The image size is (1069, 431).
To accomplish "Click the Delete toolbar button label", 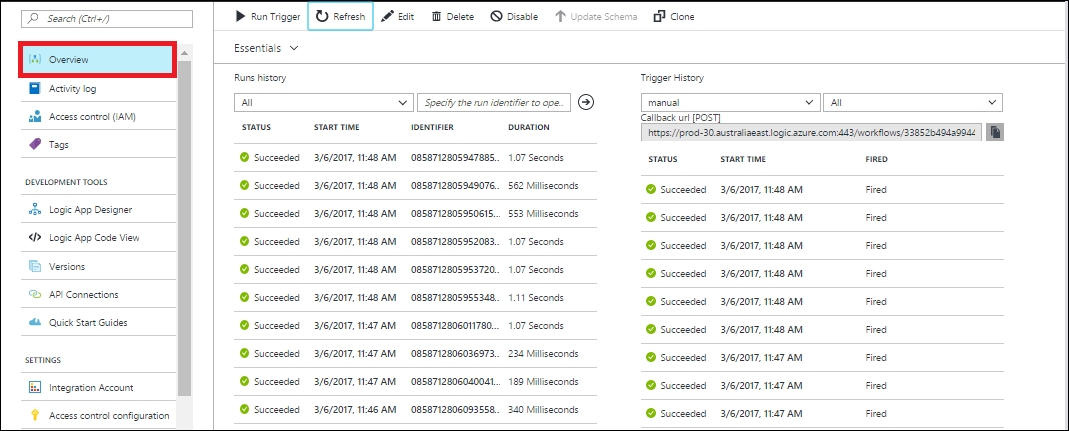I will [460, 17].
